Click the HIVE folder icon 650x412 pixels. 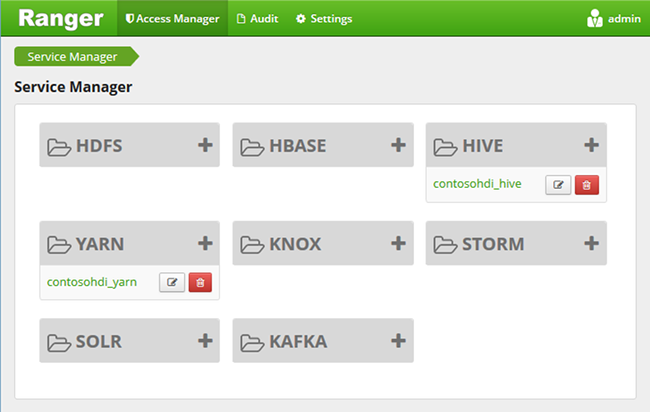click(445, 147)
